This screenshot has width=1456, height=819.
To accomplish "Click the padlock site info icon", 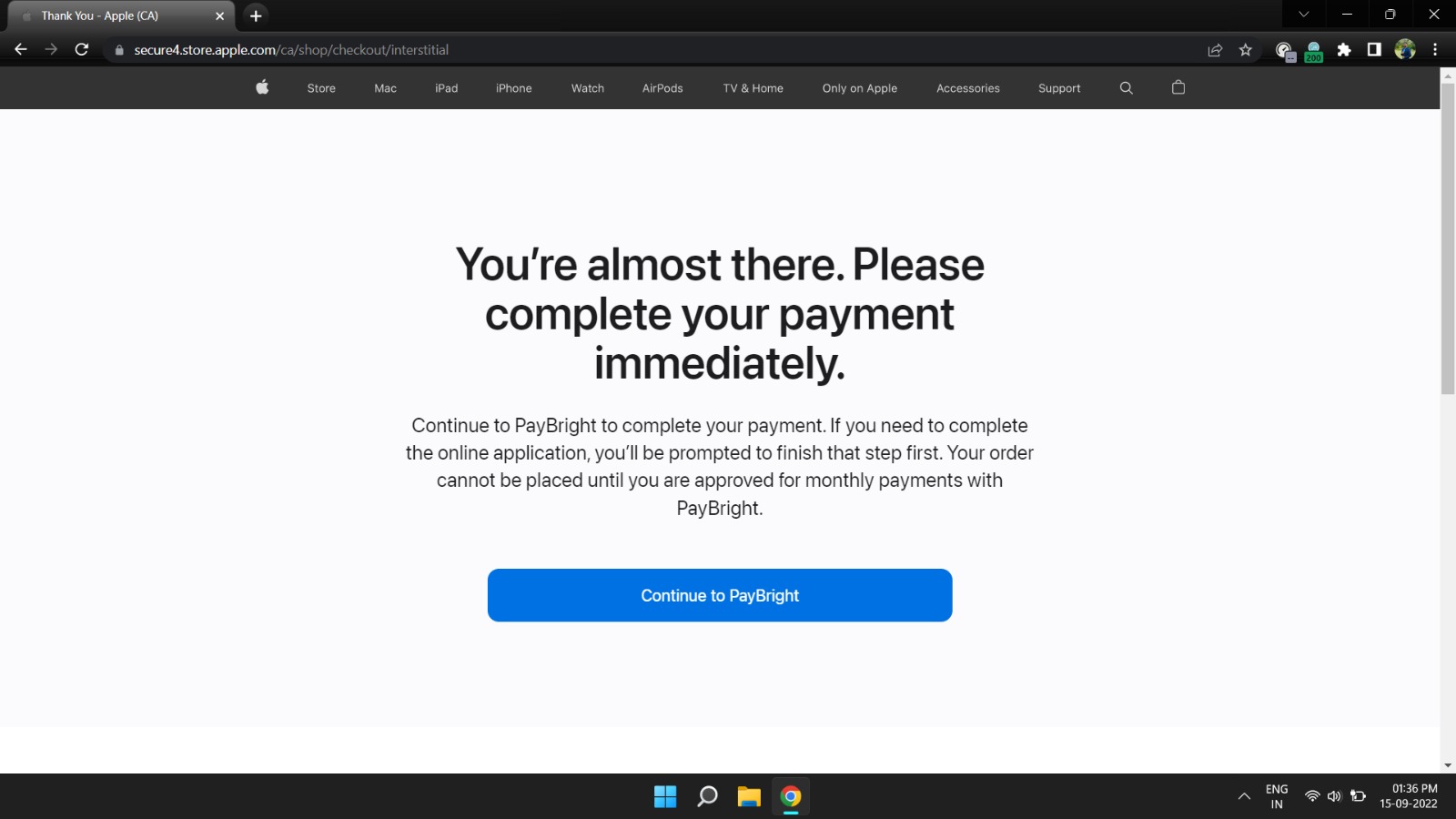I will (x=119, y=50).
